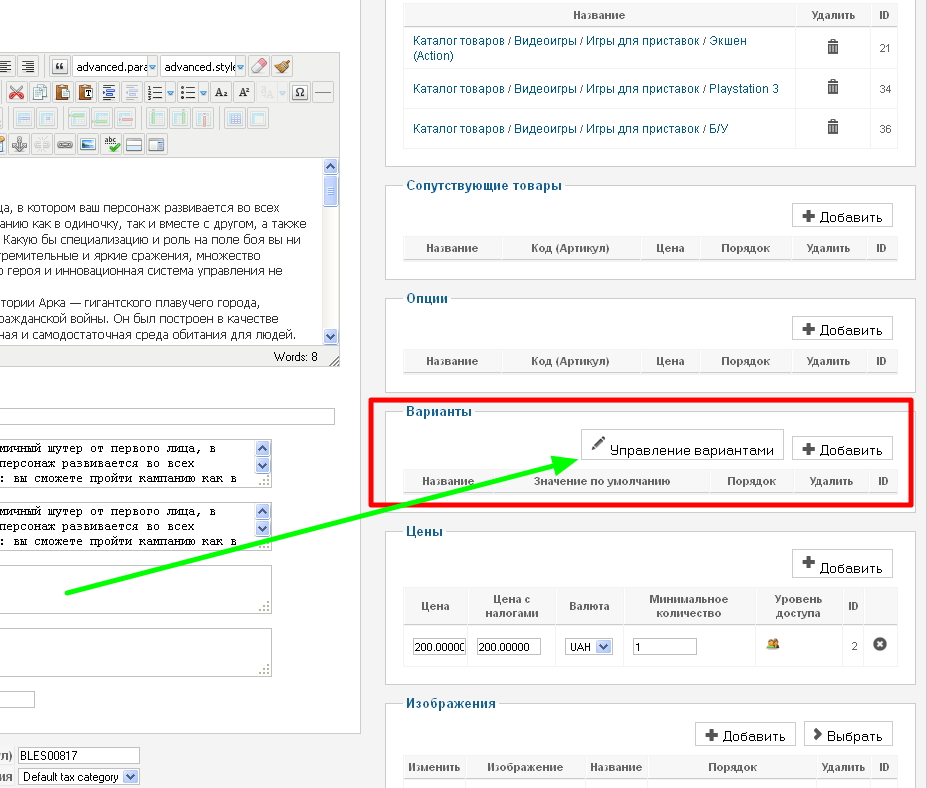Image resolution: width=927 pixels, height=788 pixels.
Task: Delete the Б/У category using trash icon
Action: point(832,127)
